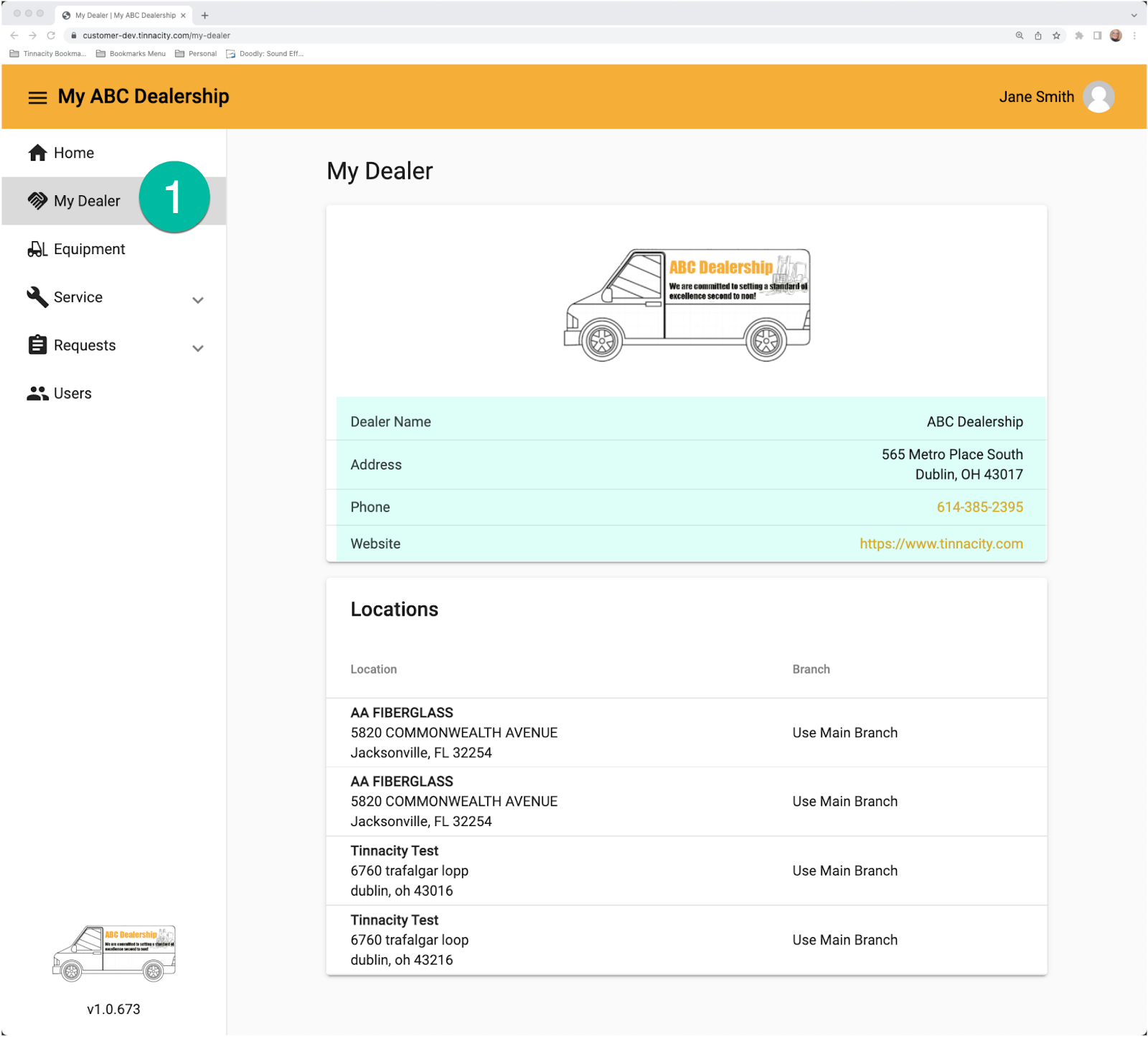Bookmark this page with the star icon
This screenshot has height=1037, width=1148.
[x=1056, y=35]
